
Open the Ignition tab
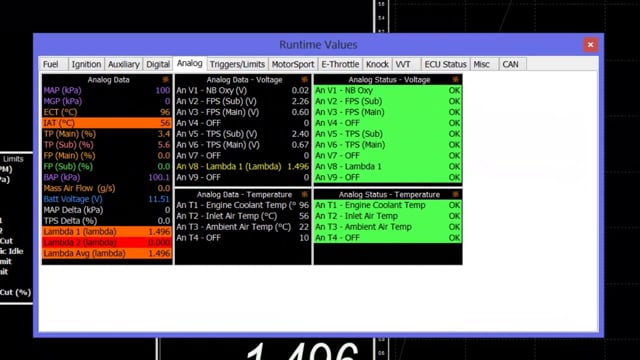point(86,64)
